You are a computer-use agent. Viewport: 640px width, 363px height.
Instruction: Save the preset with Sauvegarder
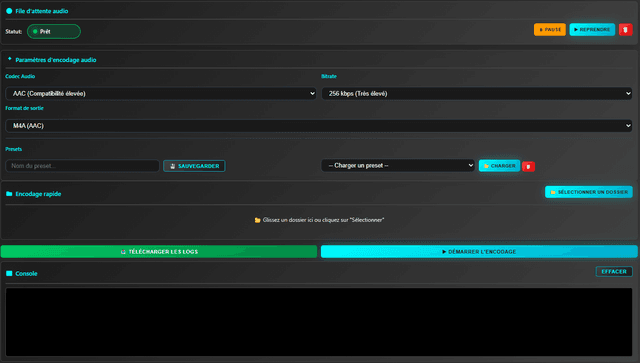pos(194,166)
